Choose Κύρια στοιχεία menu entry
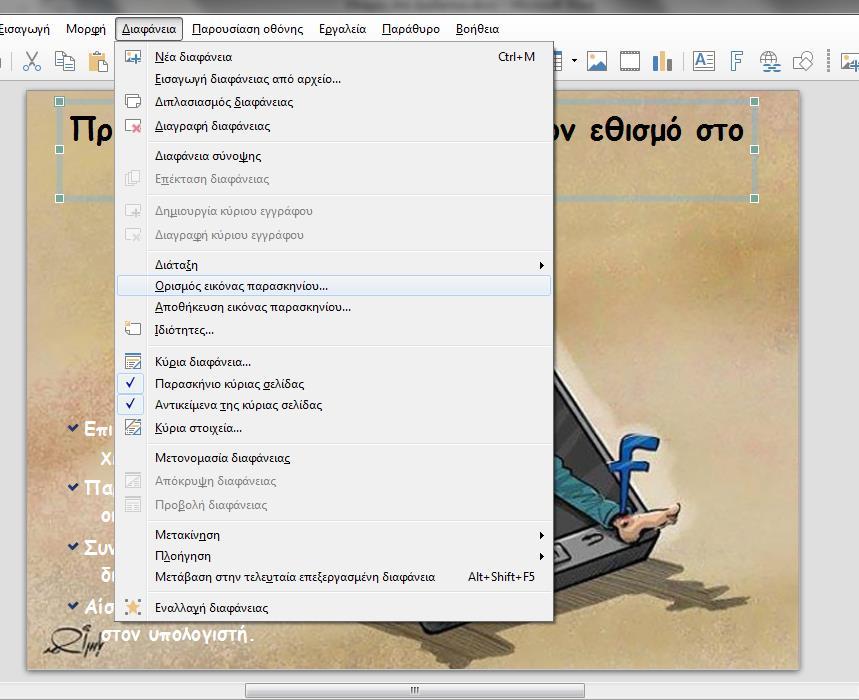This screenshot has width=859, height=700. [334, 428]
